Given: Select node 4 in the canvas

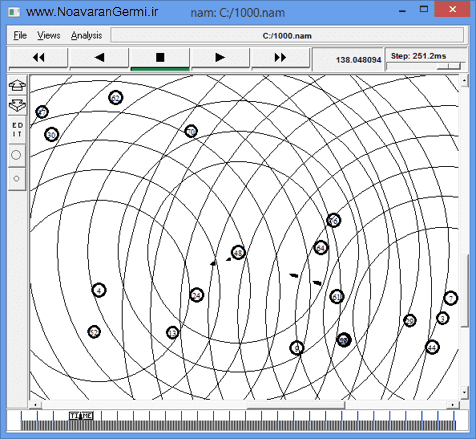Looking at the screenshot, I should [x=99, y=290].
